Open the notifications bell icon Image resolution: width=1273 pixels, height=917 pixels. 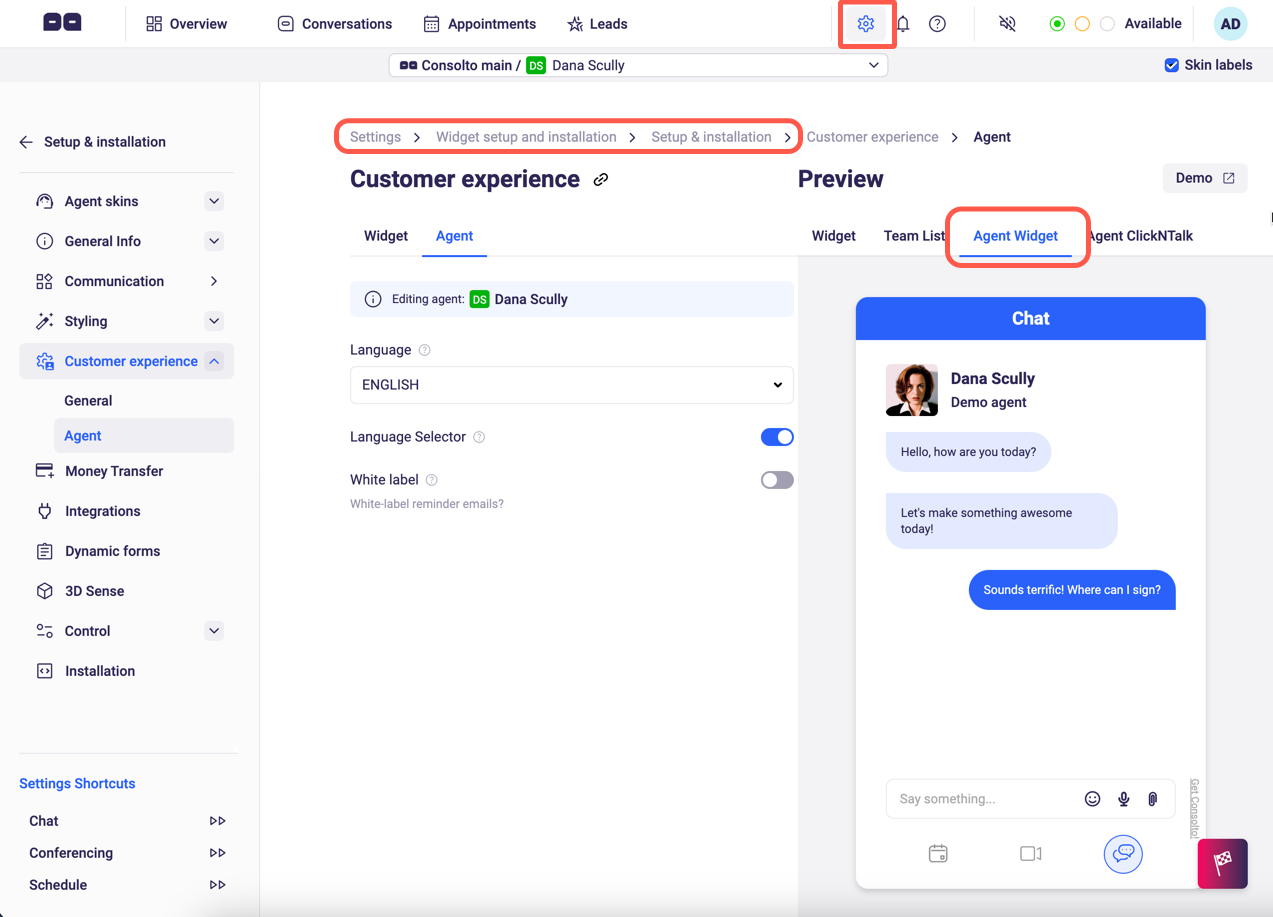pos(902,23)
